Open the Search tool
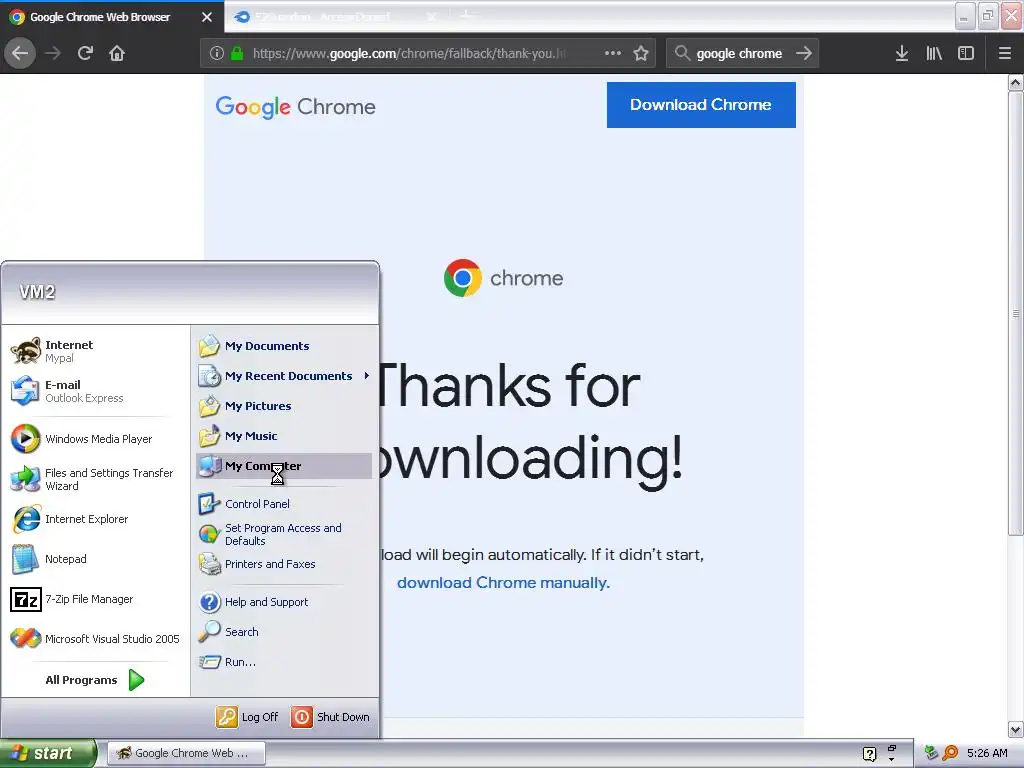The width and height of the screenshot is (1024, 768). (284, 632)
